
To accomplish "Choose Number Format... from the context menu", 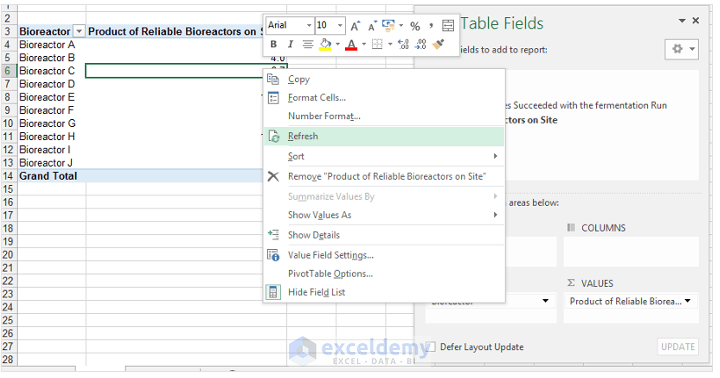I will [384, 116].
